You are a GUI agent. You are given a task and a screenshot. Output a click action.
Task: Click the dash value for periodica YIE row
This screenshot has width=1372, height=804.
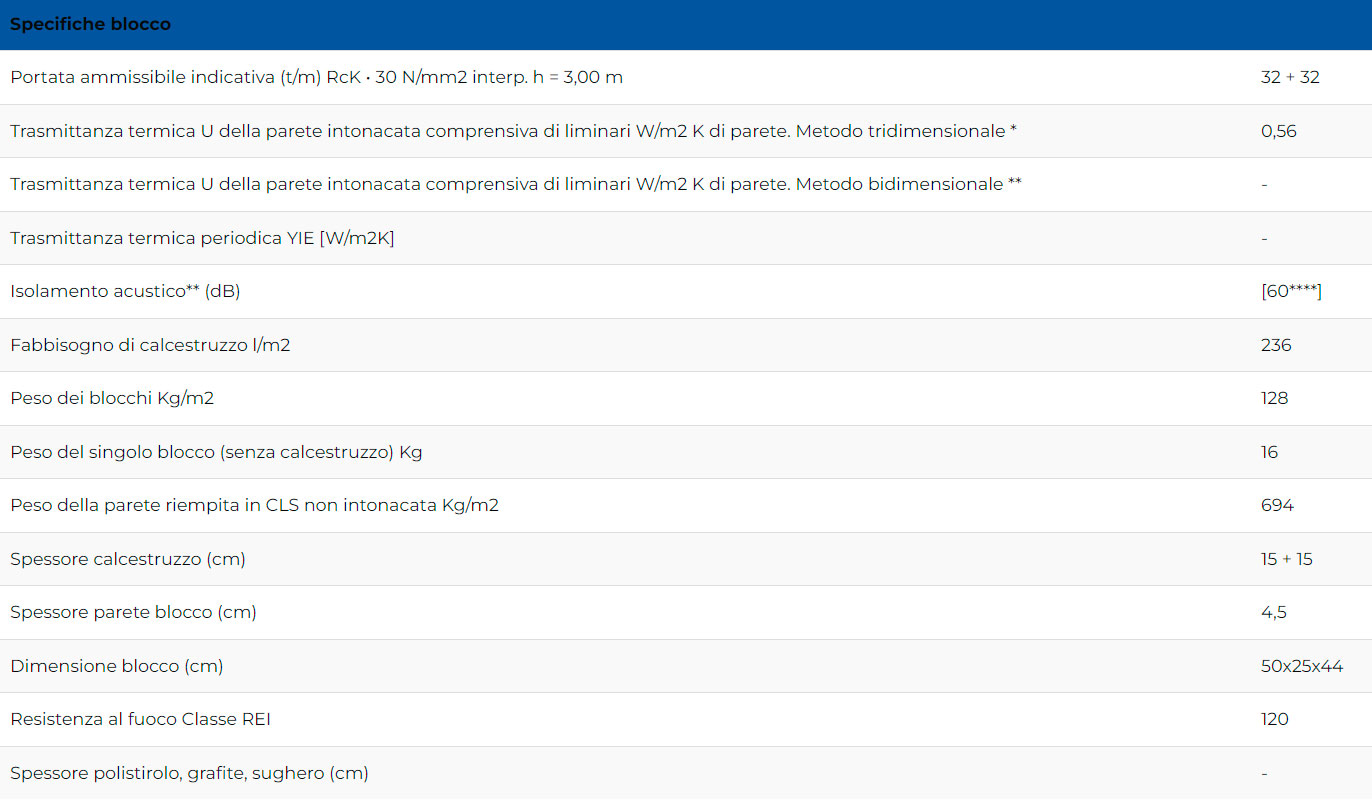[1264, 238]
